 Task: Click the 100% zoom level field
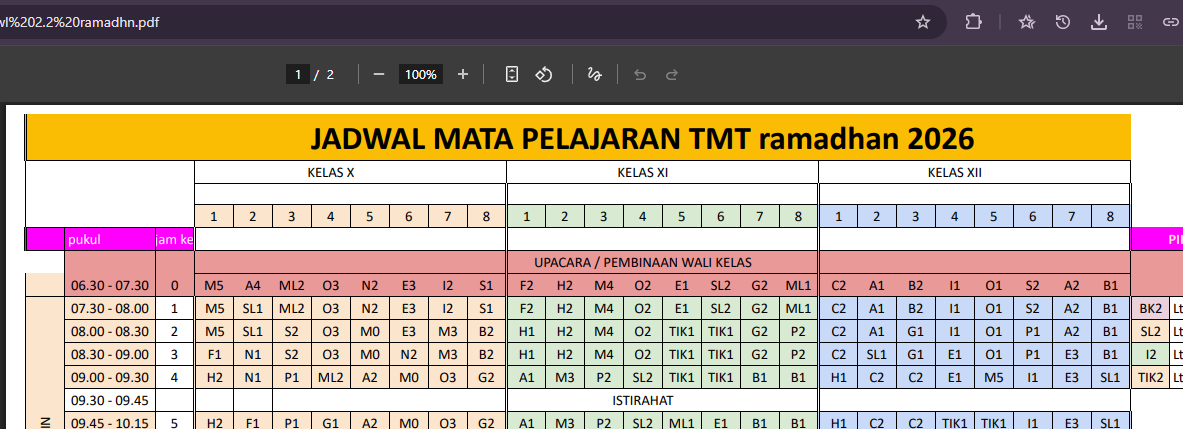[x=421, y=74]
